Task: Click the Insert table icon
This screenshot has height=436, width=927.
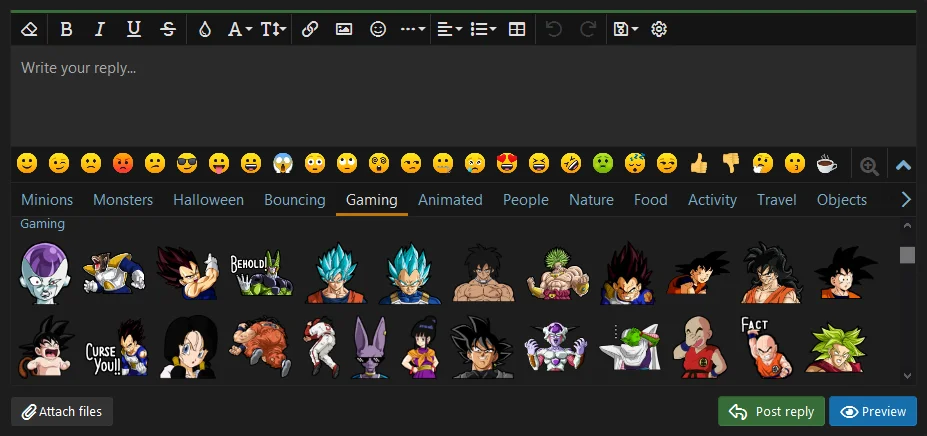Action: pyautogui.click(x=517, y=30)
